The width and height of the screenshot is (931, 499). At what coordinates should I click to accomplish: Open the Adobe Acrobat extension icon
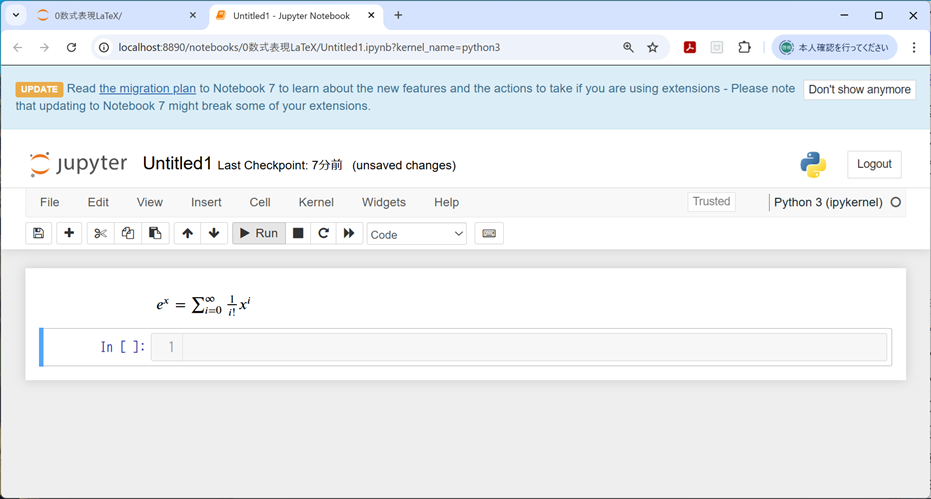pos(689,48)
